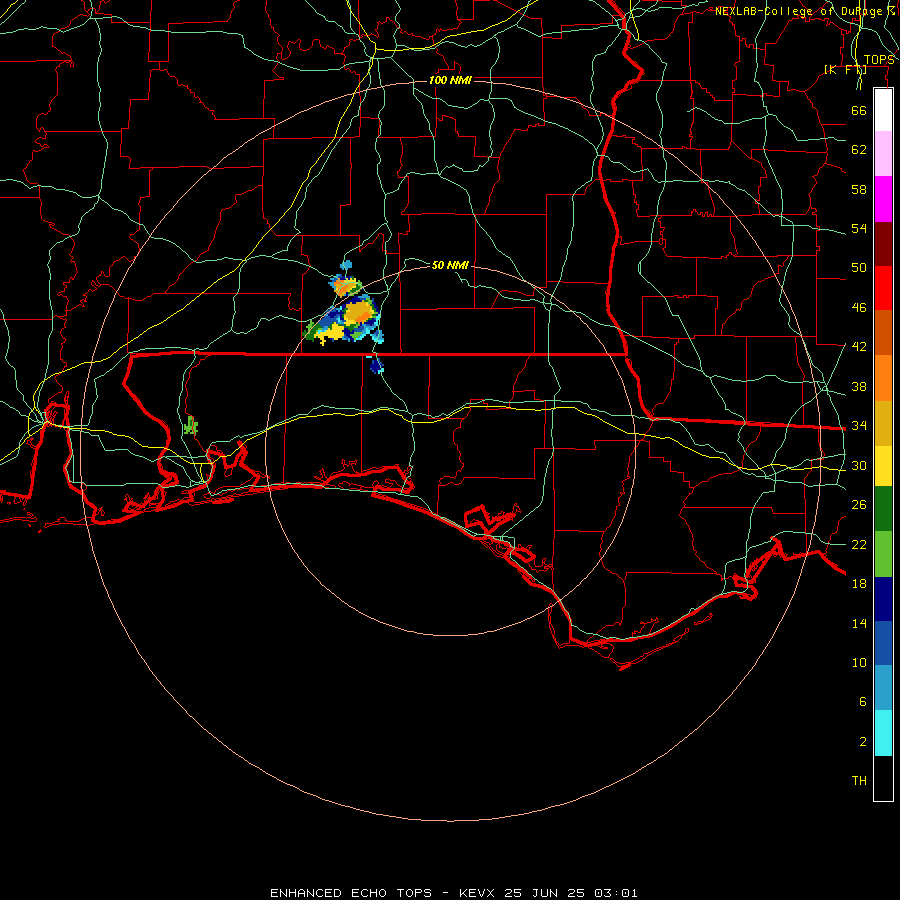Click the '100 NMI' range ring label
The image size is (900, 900).
coord(450,80)
